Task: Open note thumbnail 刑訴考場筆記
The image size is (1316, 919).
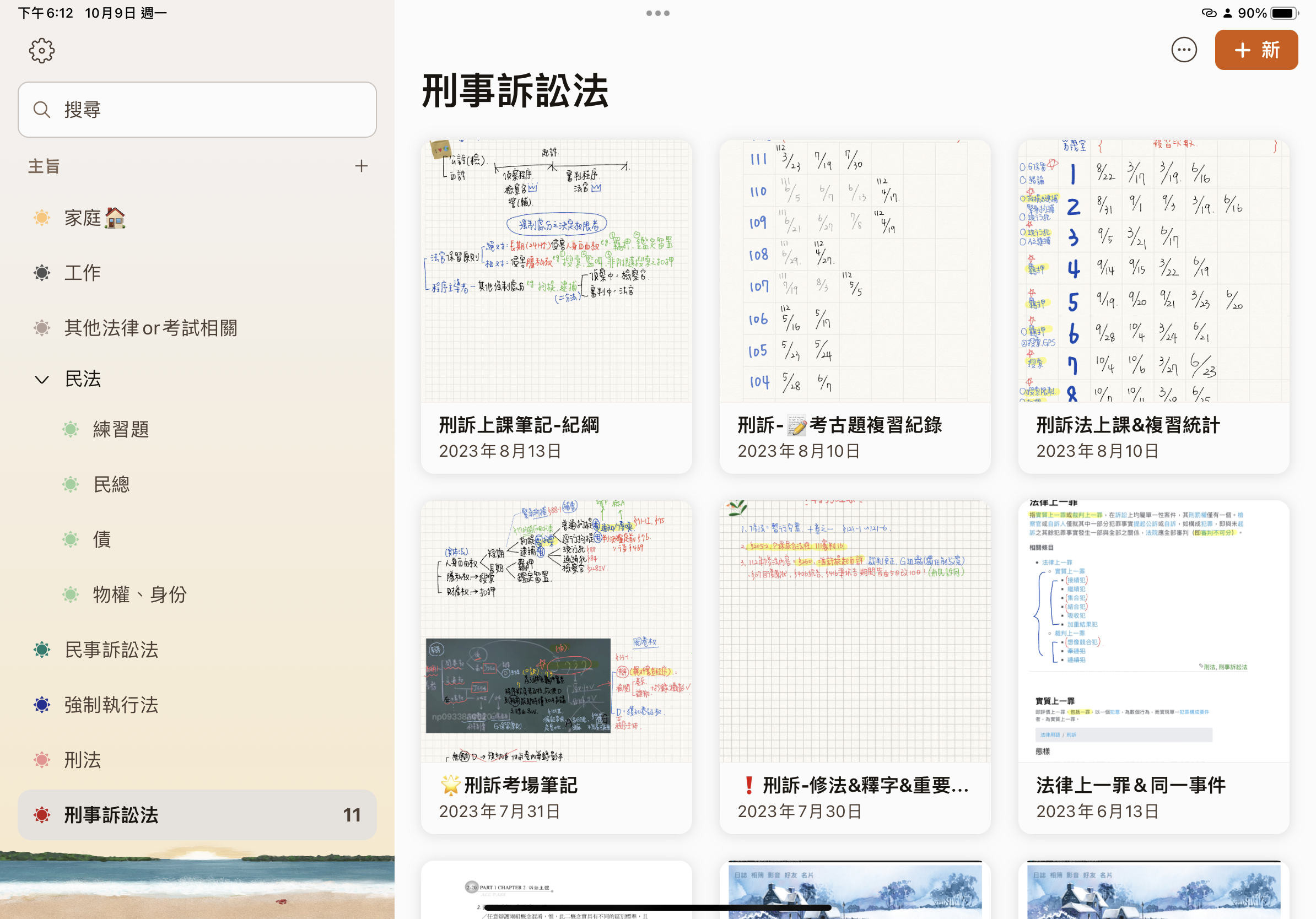Action: [556, 631]
